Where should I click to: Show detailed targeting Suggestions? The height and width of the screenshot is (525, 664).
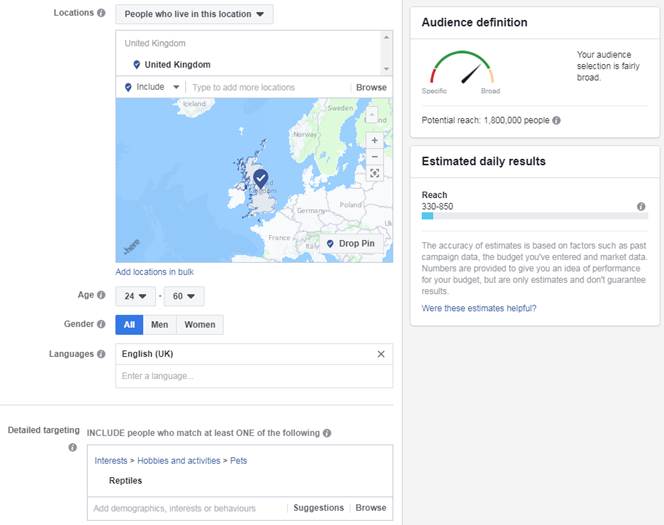point(318,508)
